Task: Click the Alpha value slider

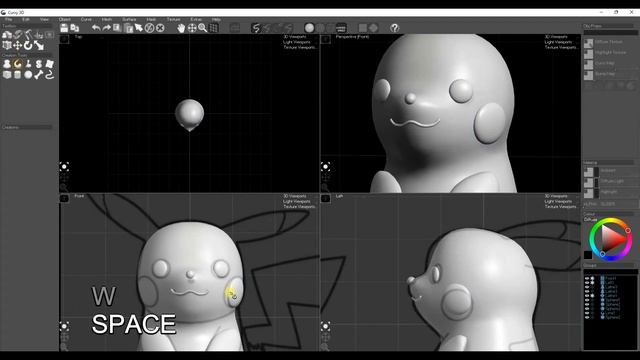Action: tap(611, 204)
